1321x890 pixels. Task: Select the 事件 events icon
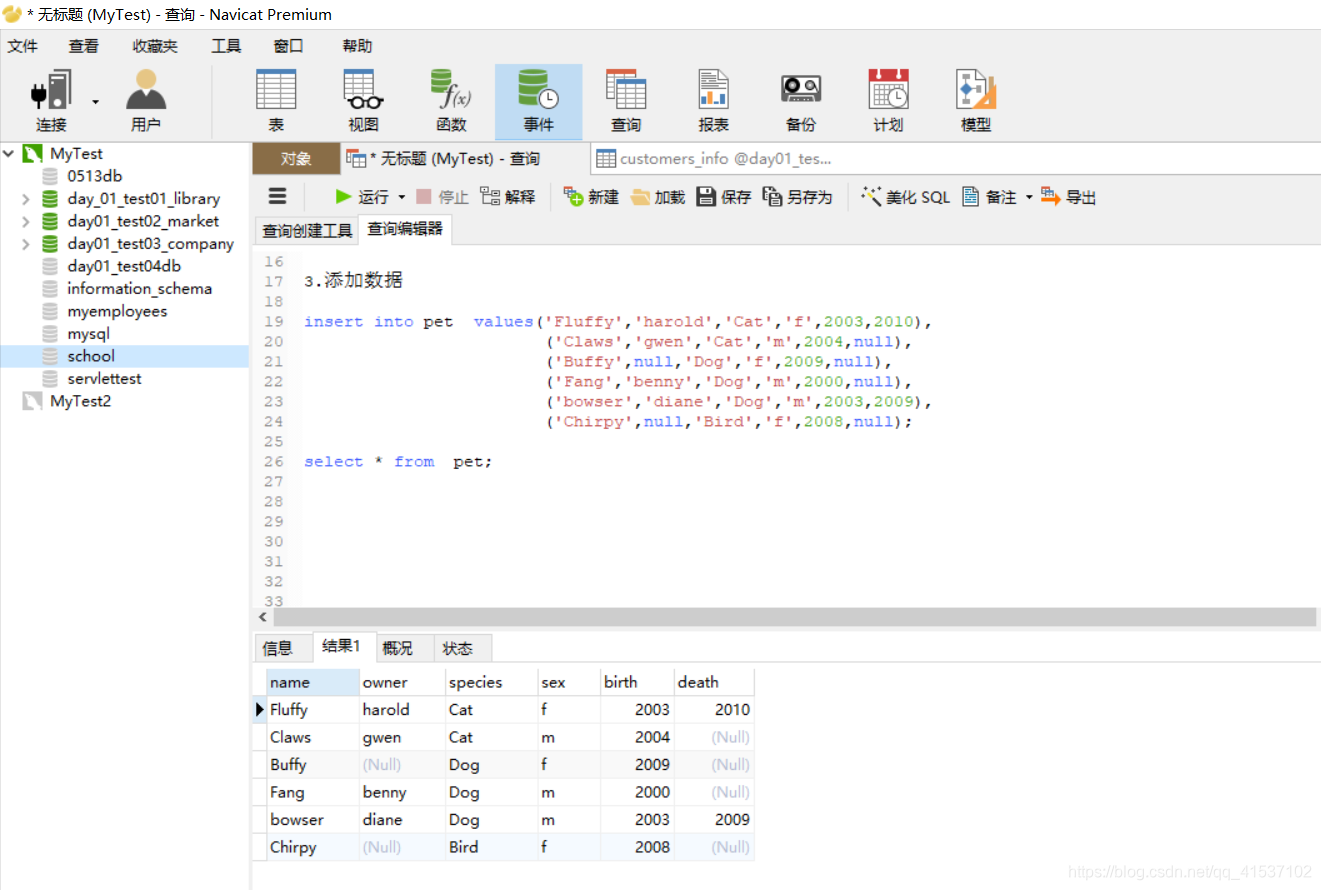(538, 102)
